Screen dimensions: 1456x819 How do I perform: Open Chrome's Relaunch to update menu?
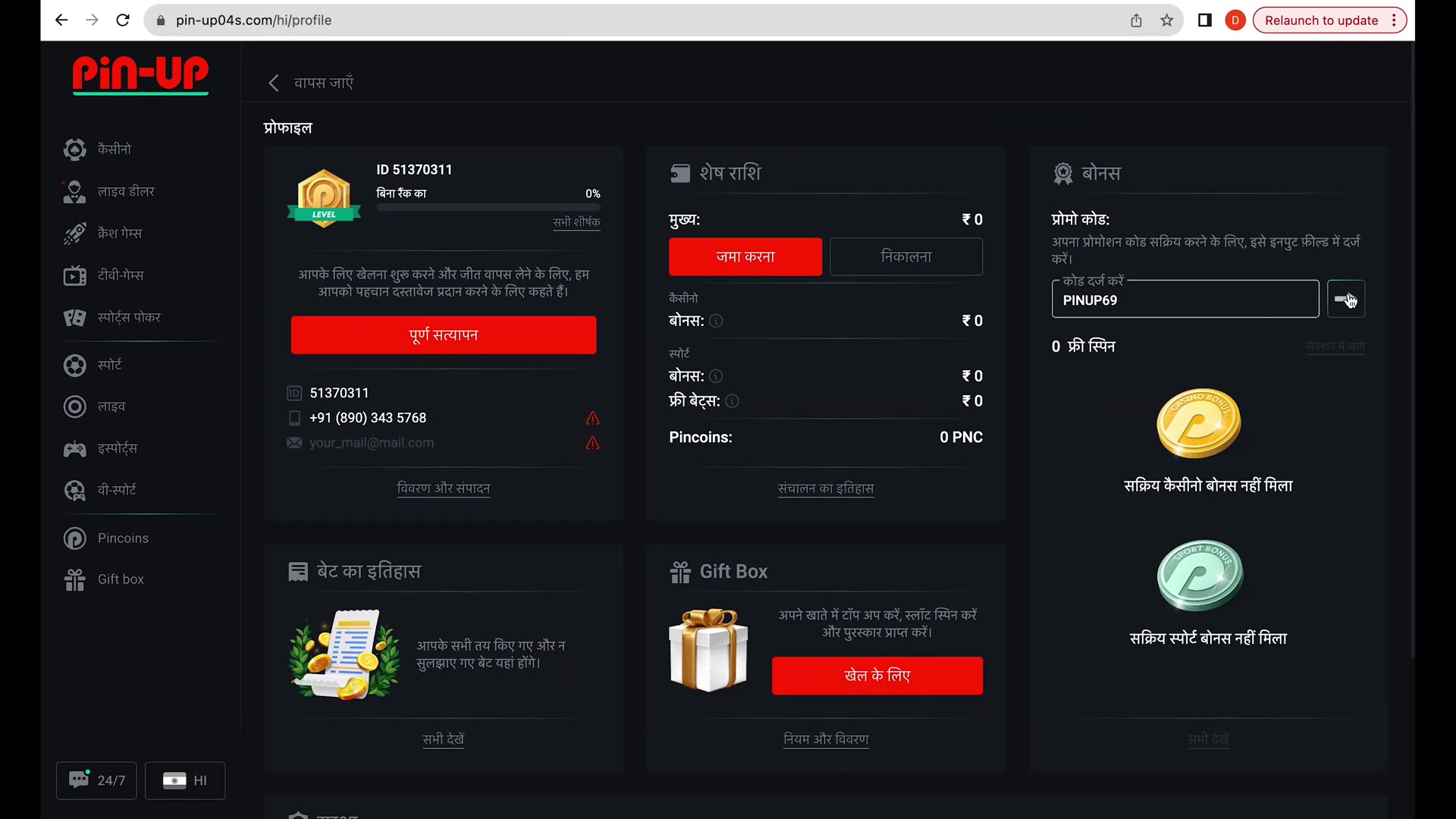[1330, 20]
